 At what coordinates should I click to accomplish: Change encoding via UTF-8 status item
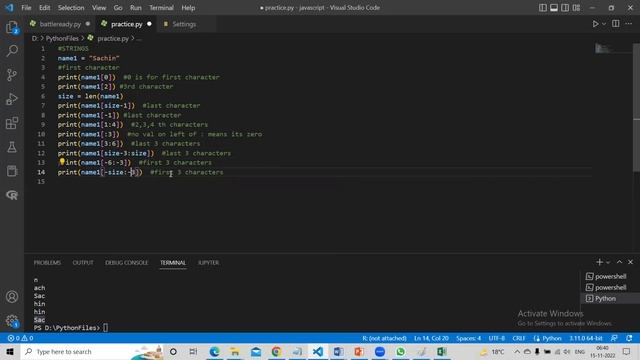click(496, 338)
